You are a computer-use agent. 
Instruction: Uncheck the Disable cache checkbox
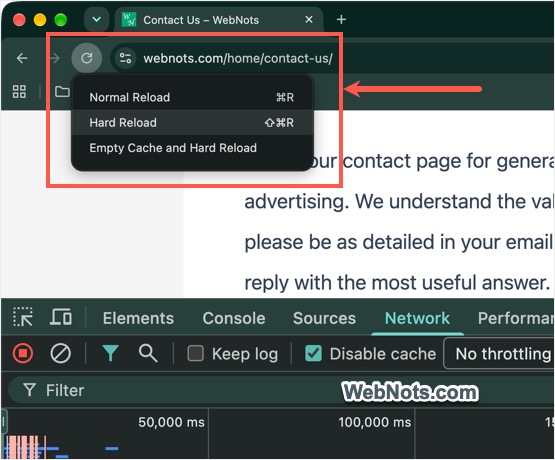click(314, 353)
